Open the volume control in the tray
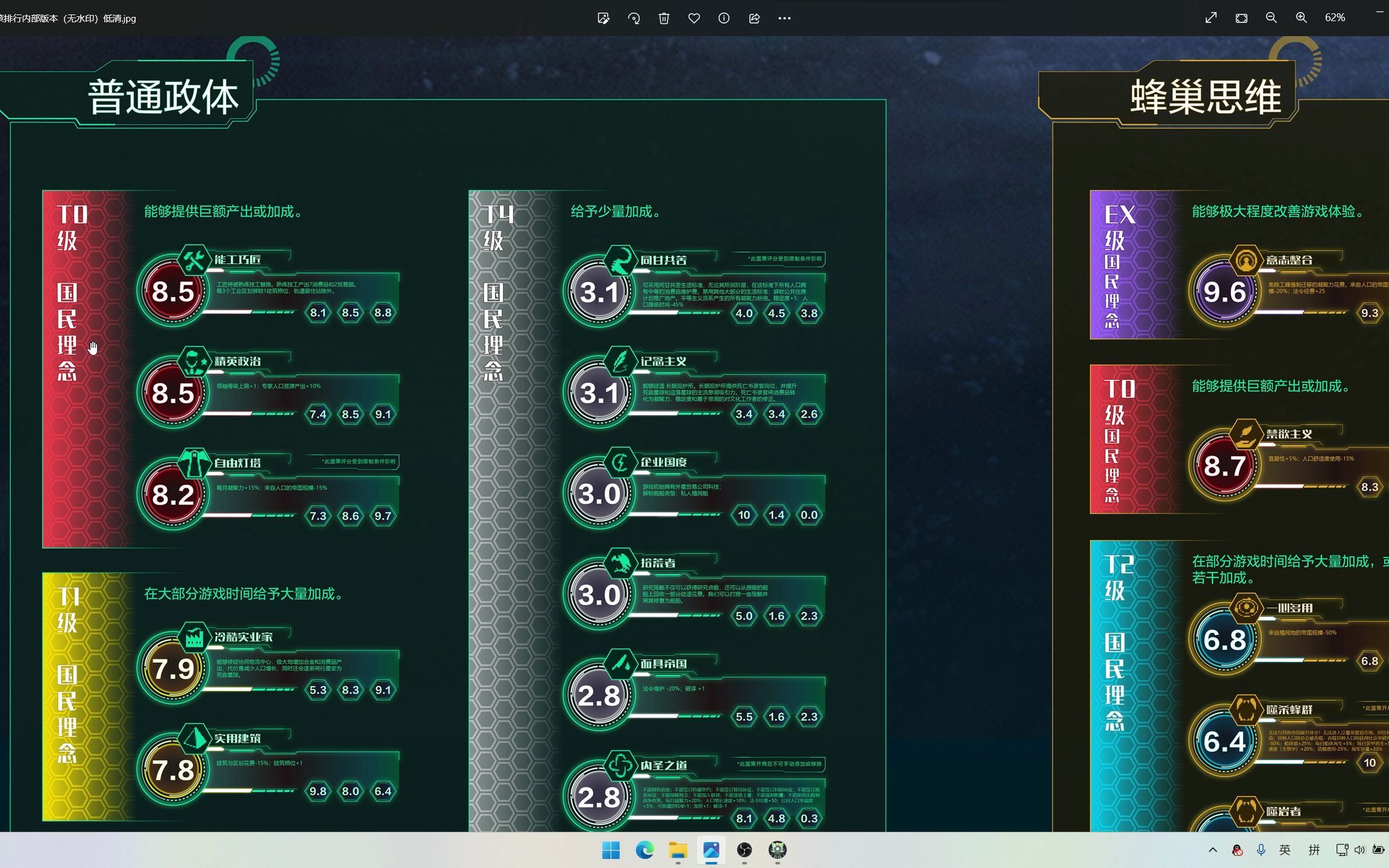The height and width of the screenshot is (868, 1389). (1359, 850)
